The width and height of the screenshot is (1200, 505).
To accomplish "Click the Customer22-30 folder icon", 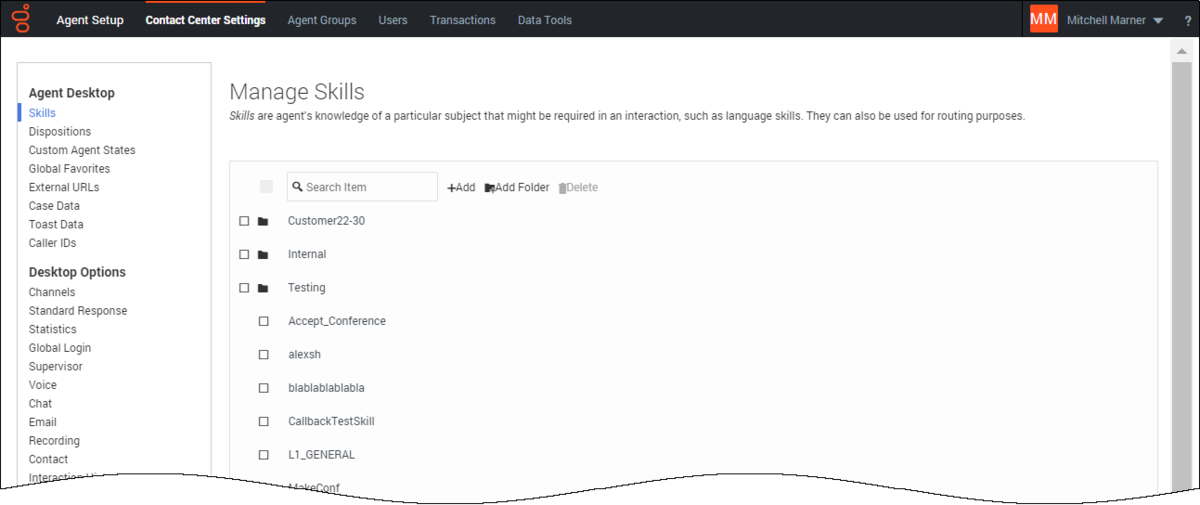I will 263,221.
